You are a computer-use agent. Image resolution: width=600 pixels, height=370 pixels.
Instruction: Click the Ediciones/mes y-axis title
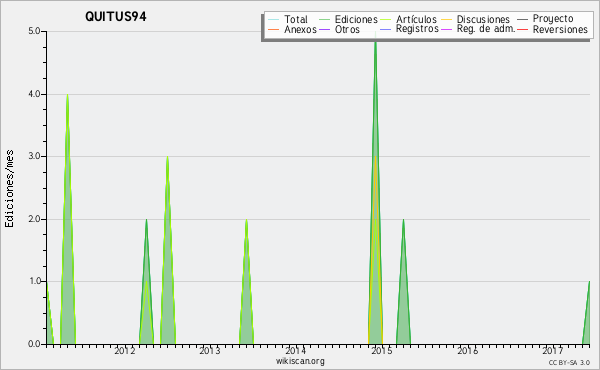pos(9,189)
